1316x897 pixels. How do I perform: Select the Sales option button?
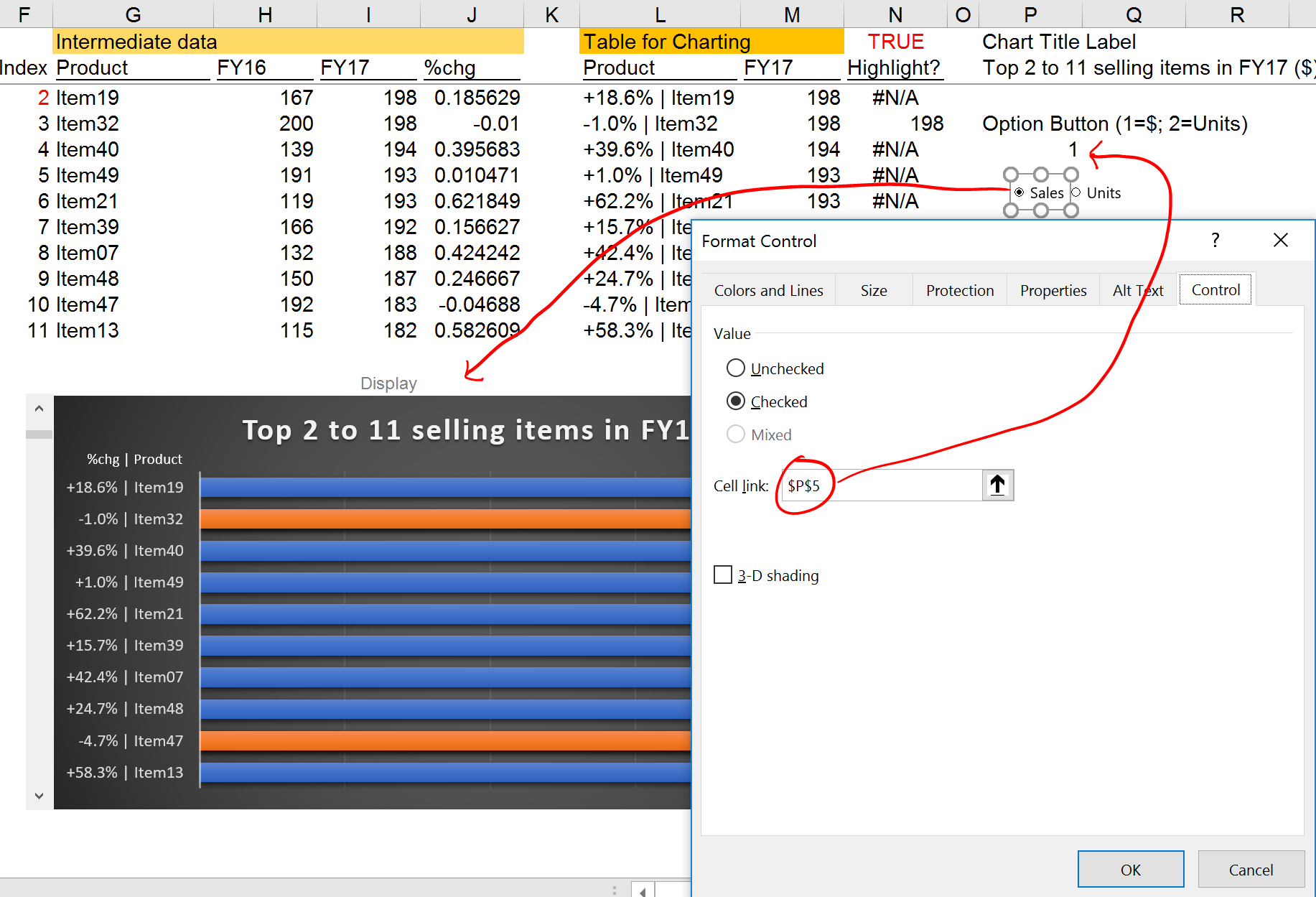(x=1019, y=192)
